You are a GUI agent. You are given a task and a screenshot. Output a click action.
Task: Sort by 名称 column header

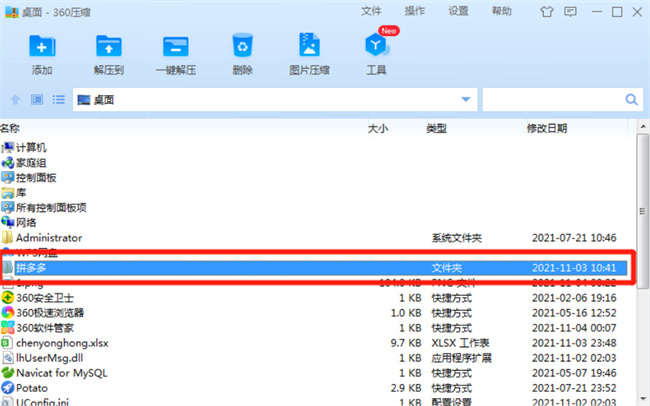(10, 128)
